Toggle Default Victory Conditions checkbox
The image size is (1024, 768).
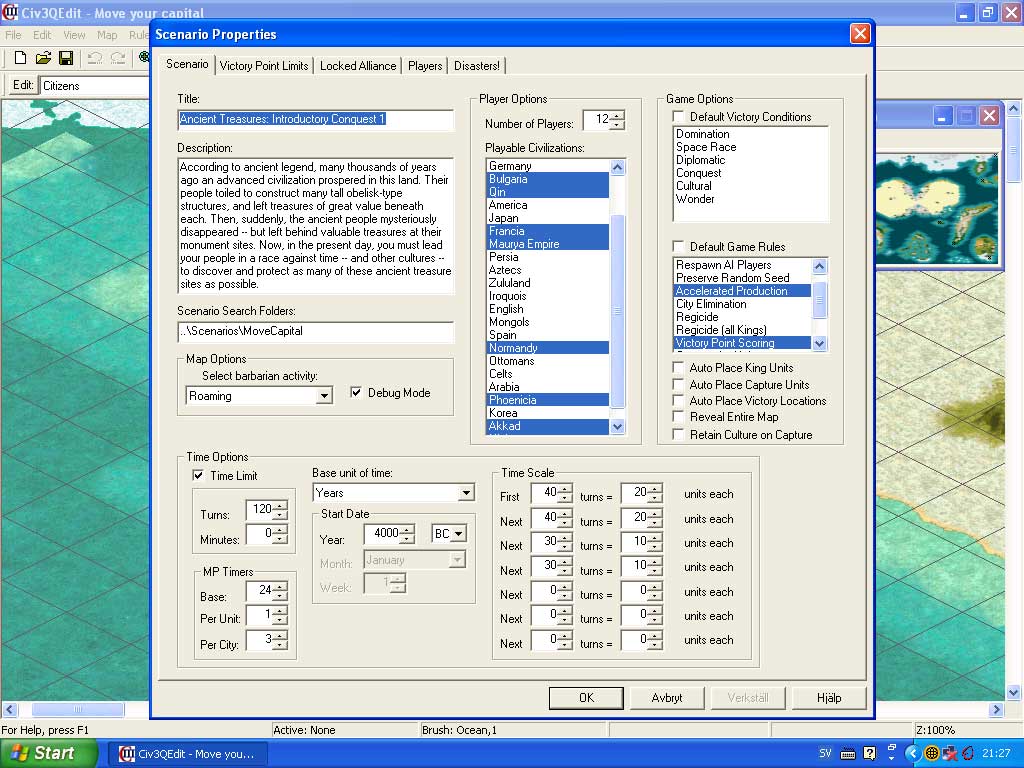point(679,116)
